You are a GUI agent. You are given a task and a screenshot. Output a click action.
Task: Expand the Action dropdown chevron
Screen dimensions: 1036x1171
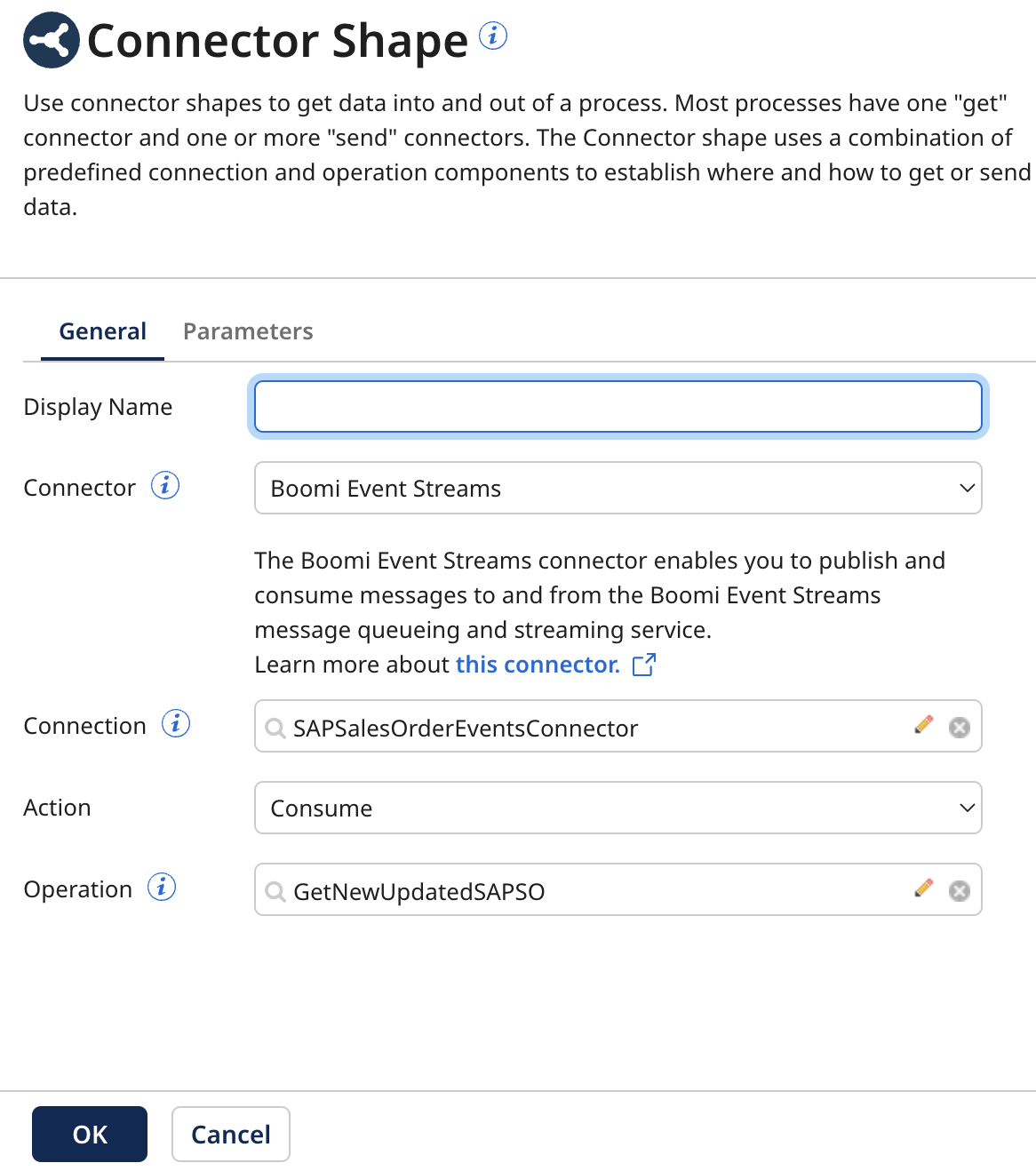pos(966,808)
